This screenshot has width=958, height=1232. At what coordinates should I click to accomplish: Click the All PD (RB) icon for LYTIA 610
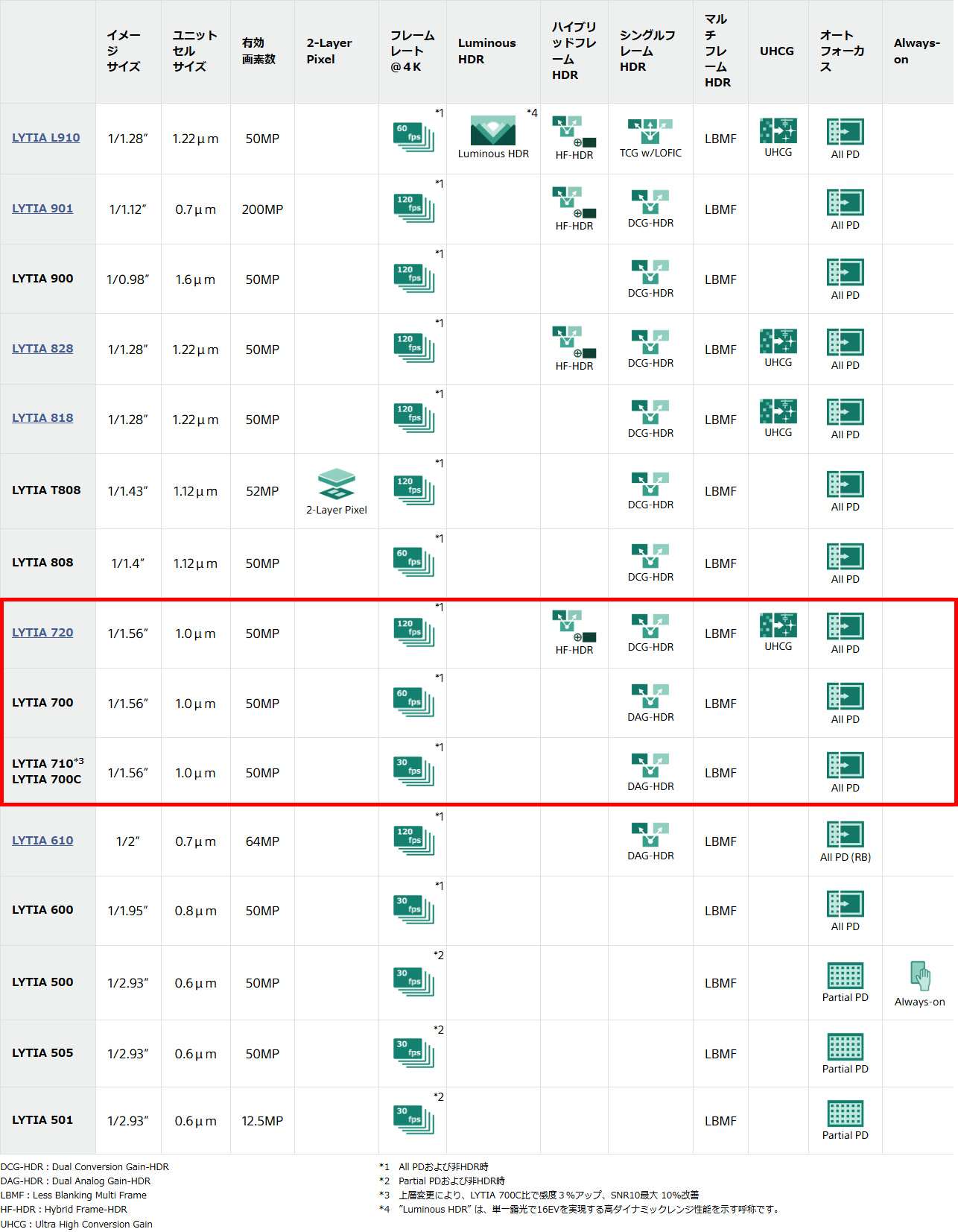846,834
